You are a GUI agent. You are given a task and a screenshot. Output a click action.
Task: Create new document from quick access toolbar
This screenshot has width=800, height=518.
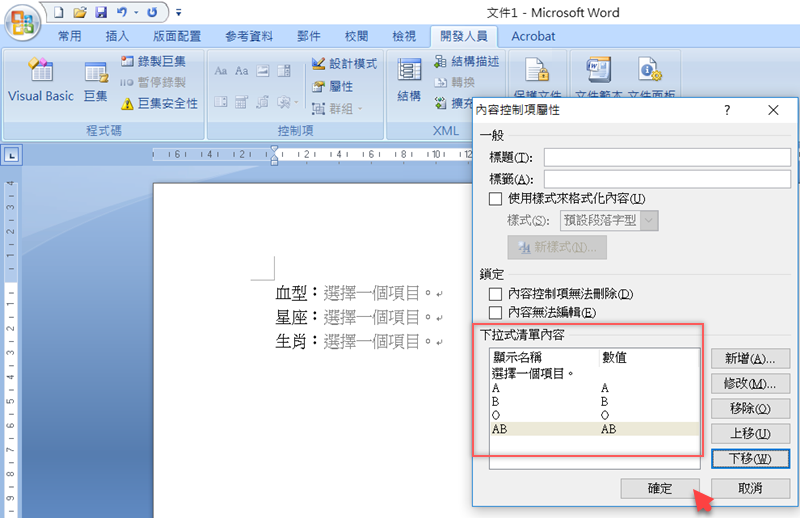[x=59, y=12]
